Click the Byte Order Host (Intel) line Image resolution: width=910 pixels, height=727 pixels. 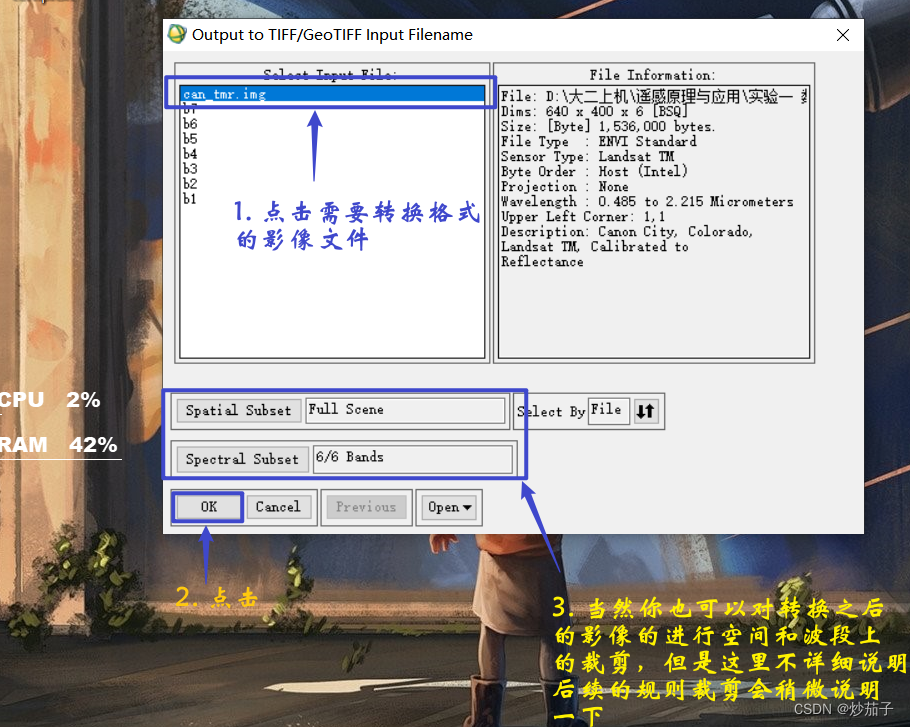coord(594,172)
